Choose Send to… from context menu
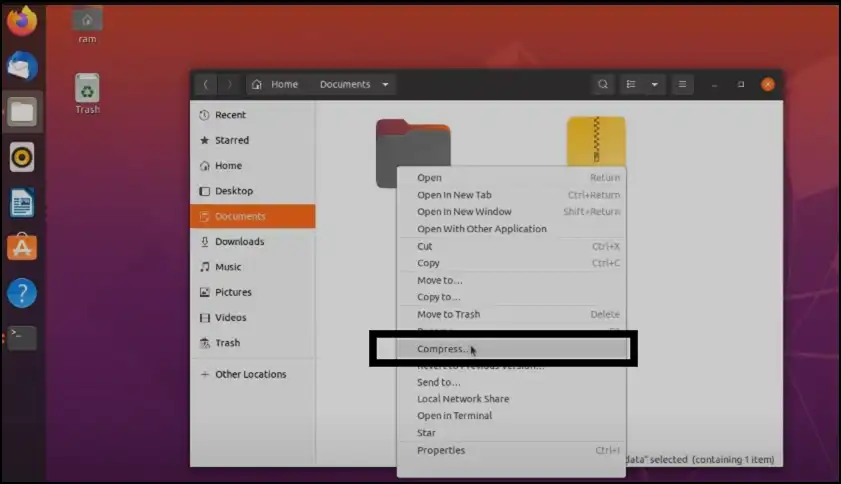The image size is (841, 484). [x=512, y=382]
